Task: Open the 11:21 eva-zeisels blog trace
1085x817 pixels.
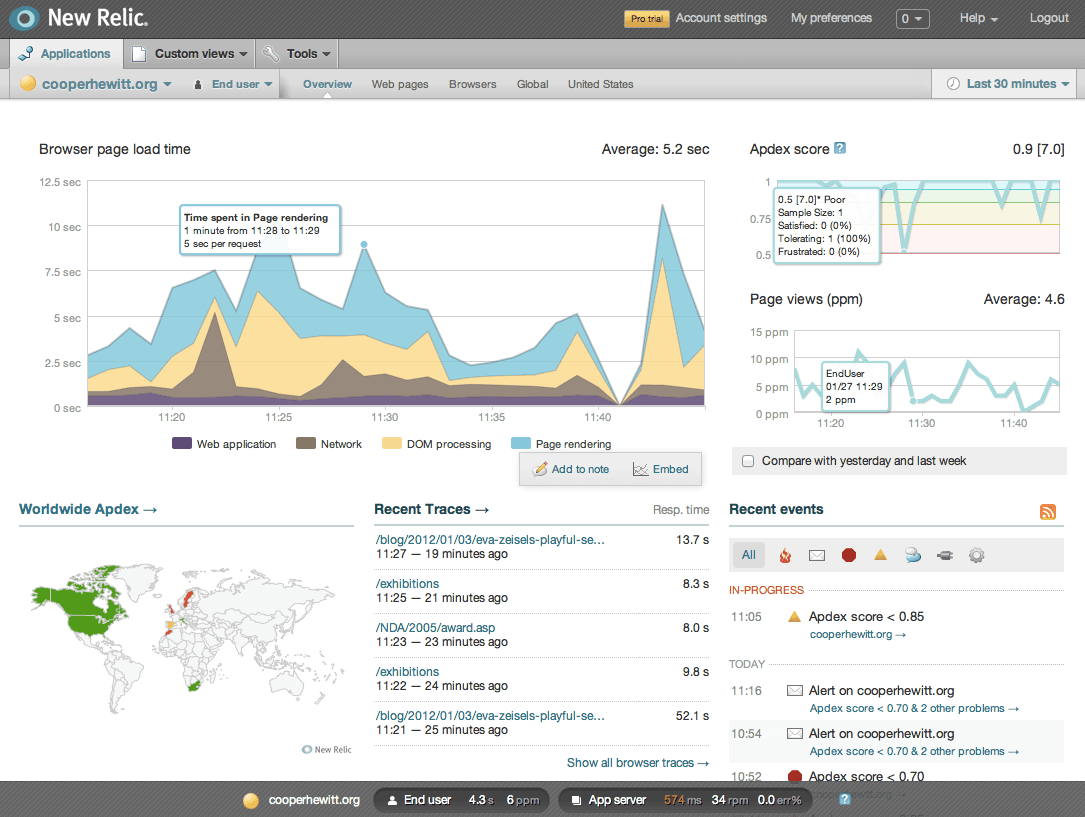Action: [x=490, y=715]
